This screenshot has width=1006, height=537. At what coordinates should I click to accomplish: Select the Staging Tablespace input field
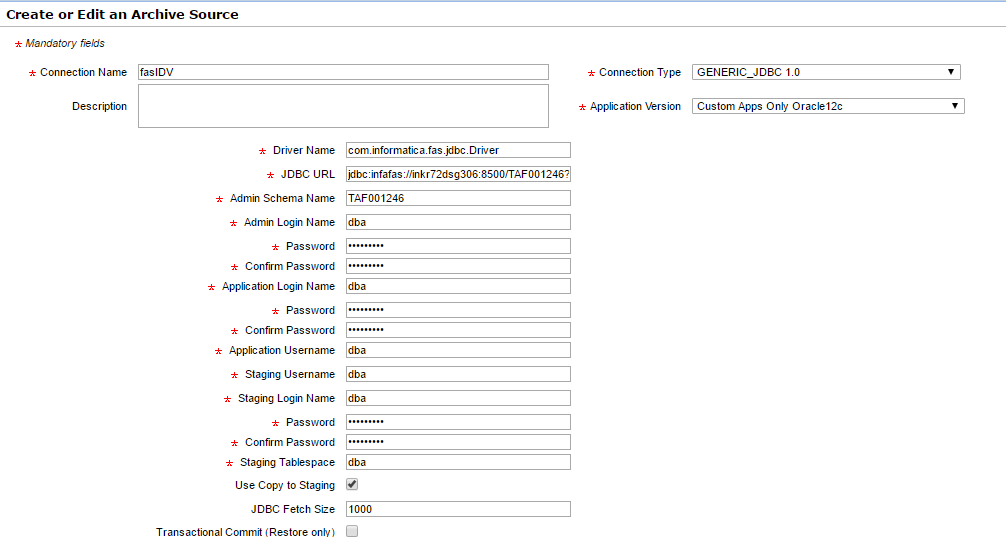pyautogui.click(x=457, y=462)
